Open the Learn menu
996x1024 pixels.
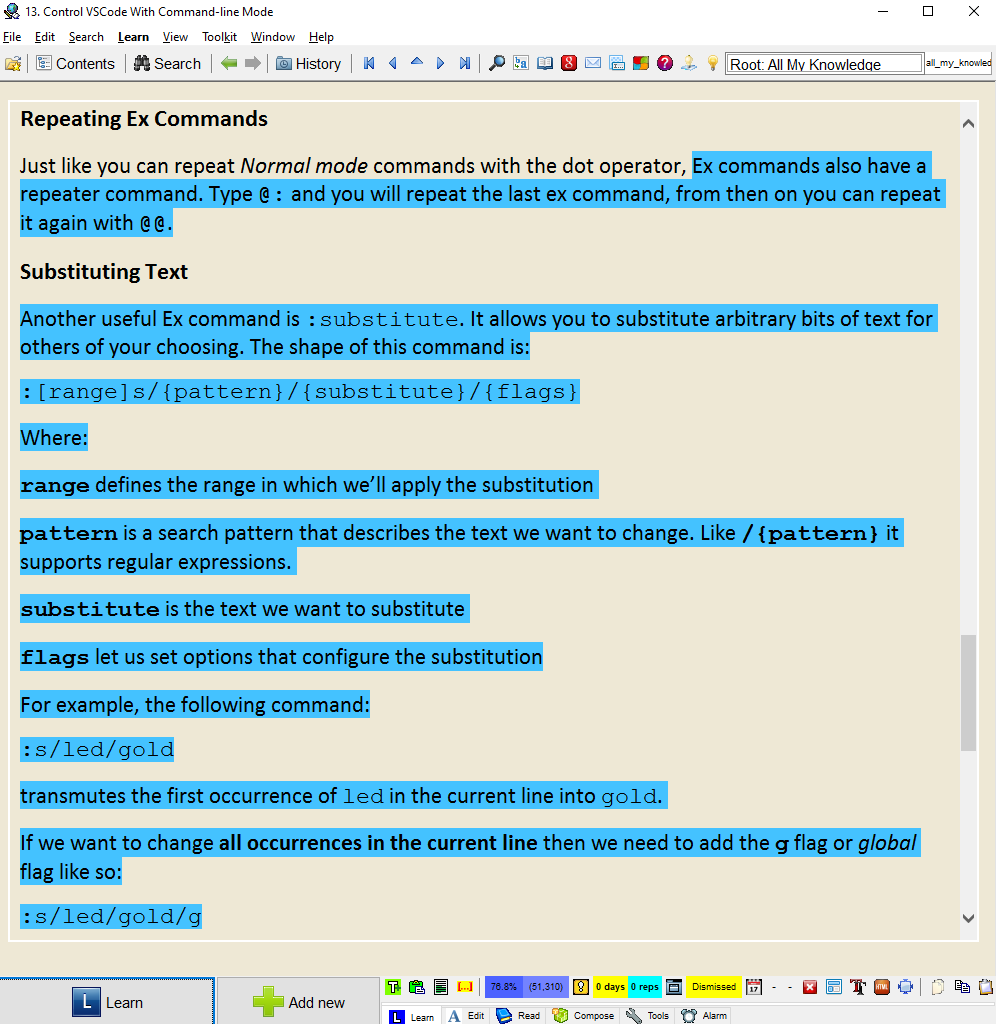click(x=133, y=36)
